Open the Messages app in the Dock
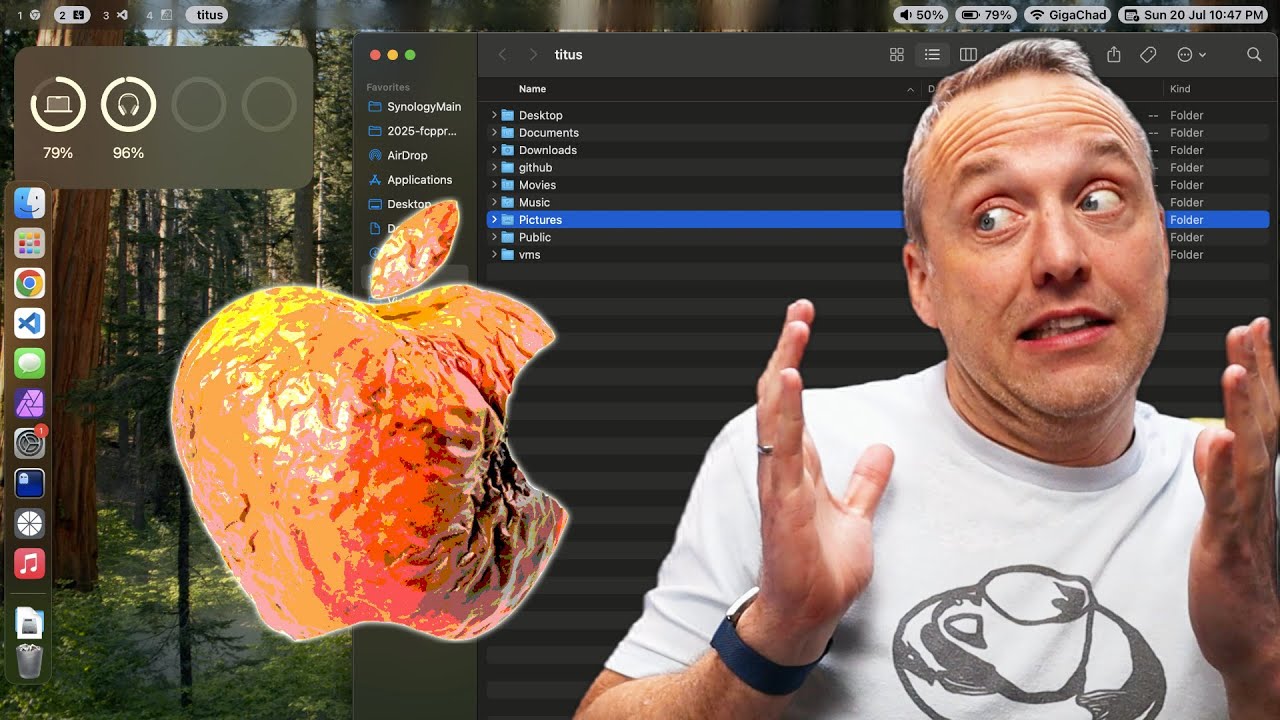1280x720 pixels. (29, 364)
